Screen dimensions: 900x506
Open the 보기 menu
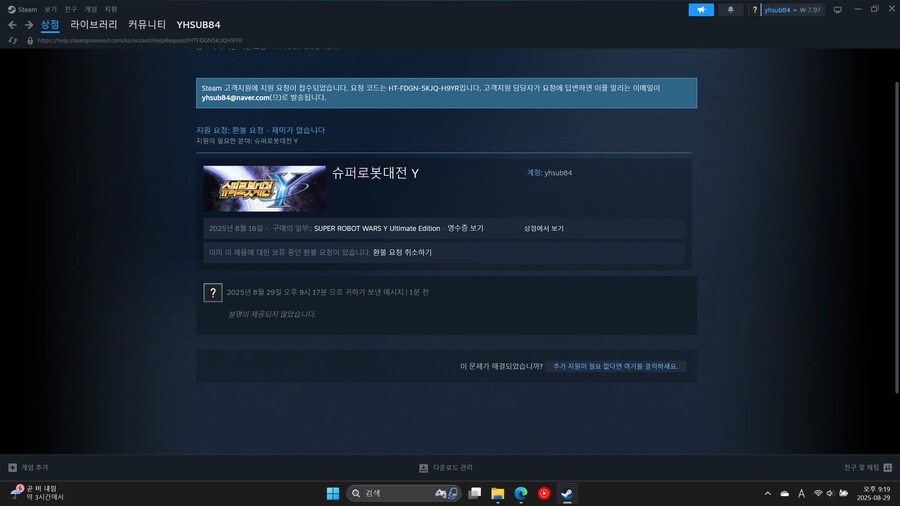[x=51, y=9]
